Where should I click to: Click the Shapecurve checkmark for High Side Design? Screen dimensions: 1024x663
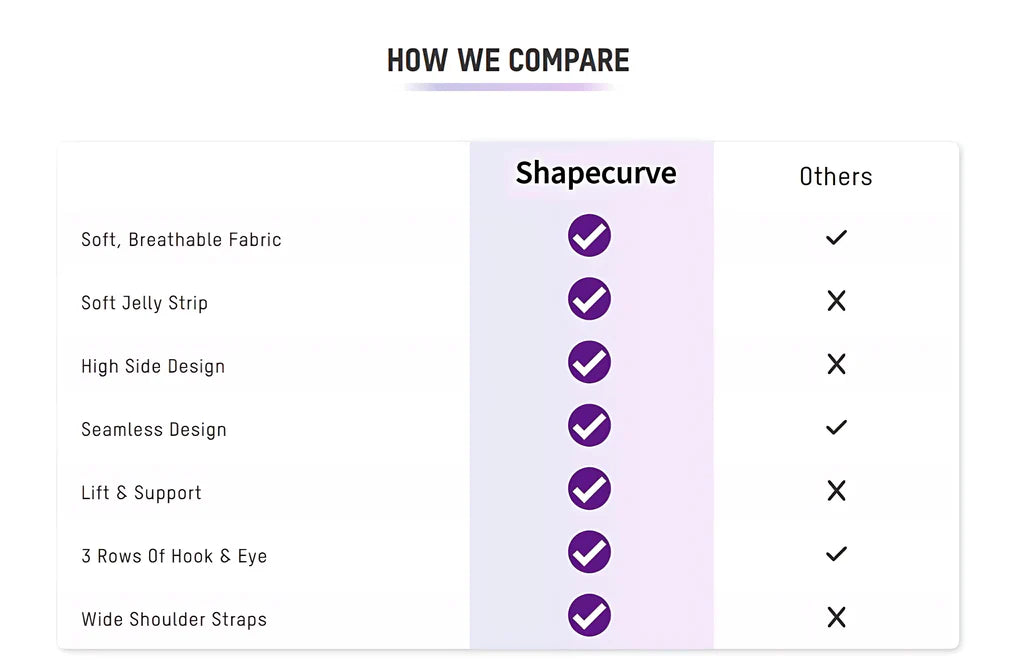[x=589, y=362]
